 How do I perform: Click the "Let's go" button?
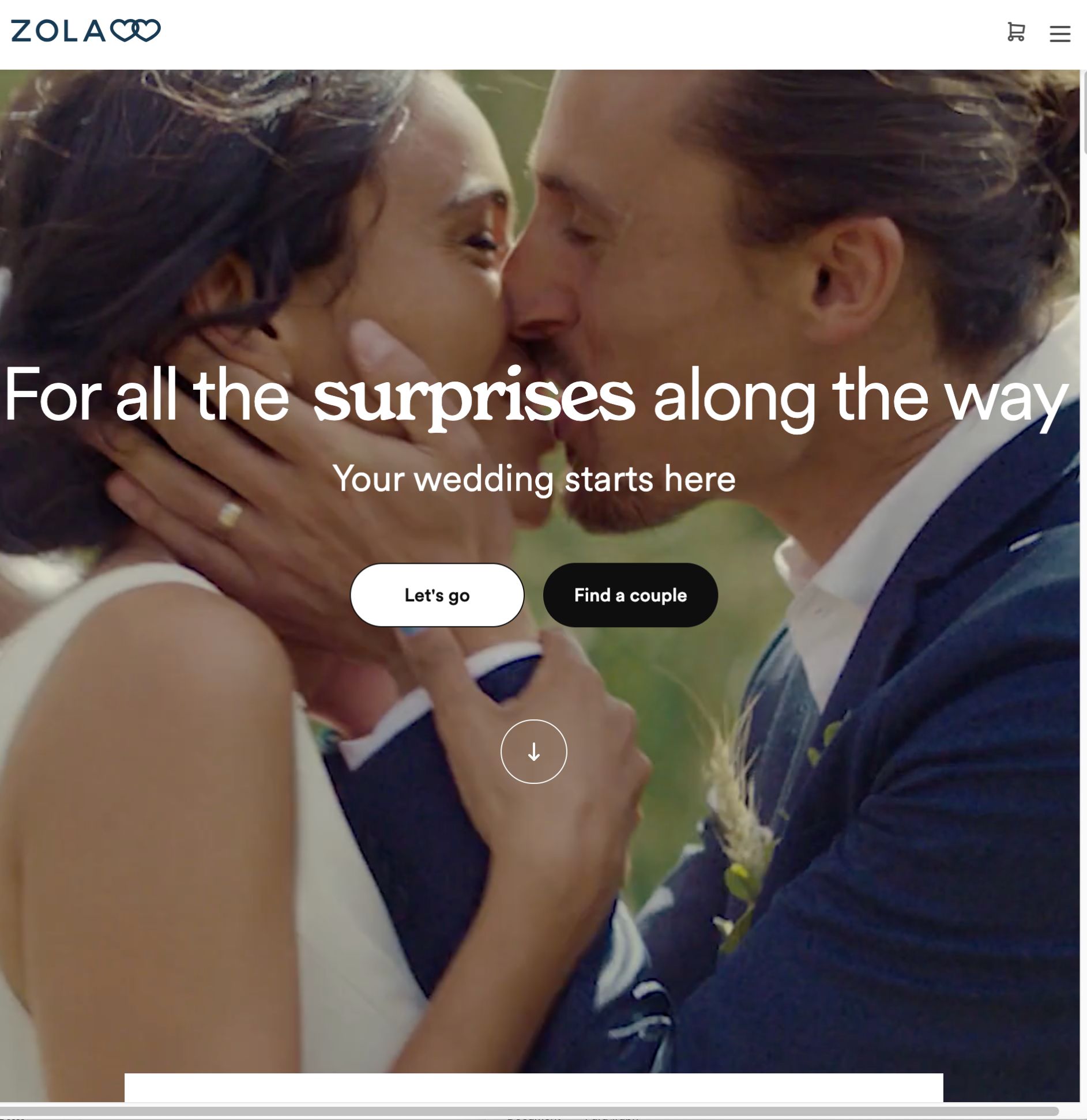pos(437,595)
